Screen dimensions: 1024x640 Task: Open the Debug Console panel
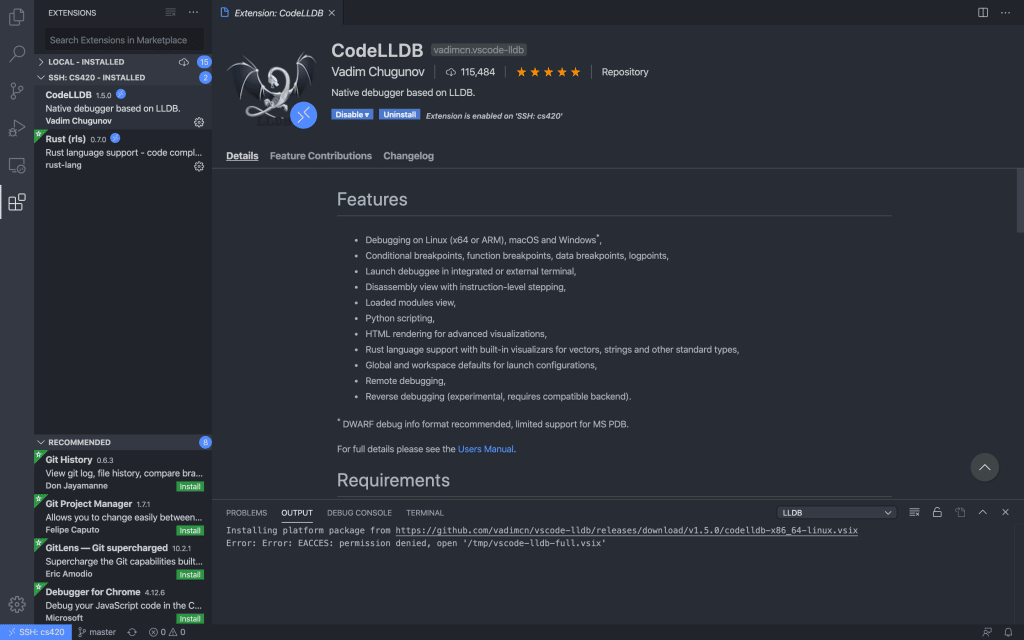[359, 512]
